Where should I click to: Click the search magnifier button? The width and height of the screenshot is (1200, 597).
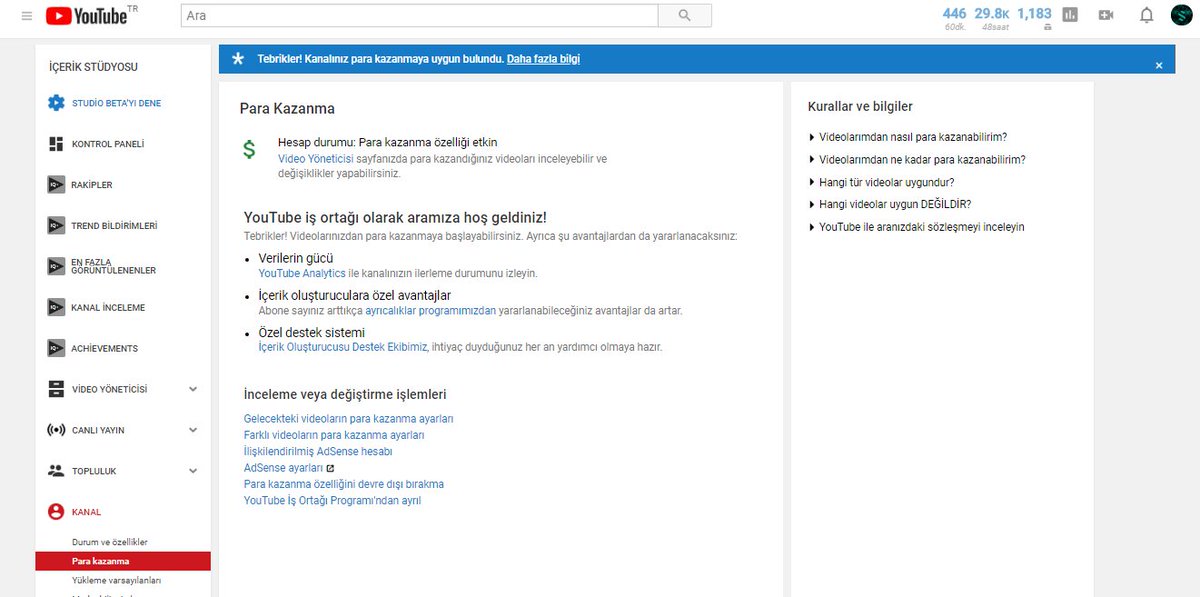(685, 15)
